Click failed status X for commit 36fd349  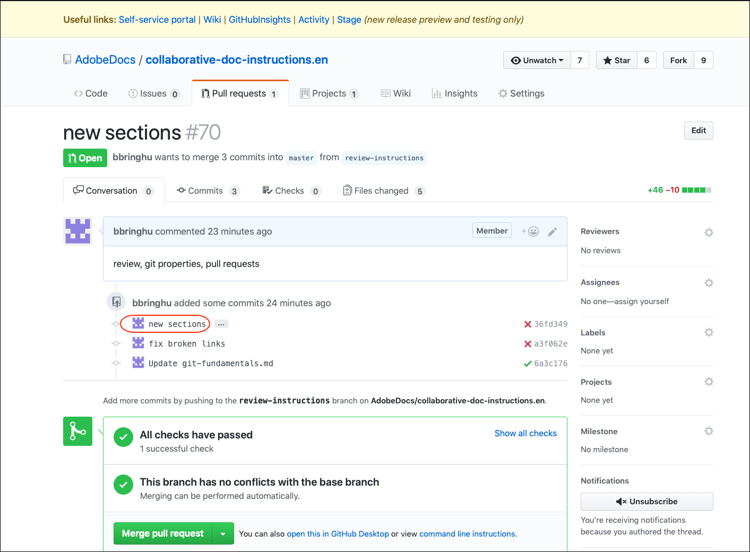527,324
